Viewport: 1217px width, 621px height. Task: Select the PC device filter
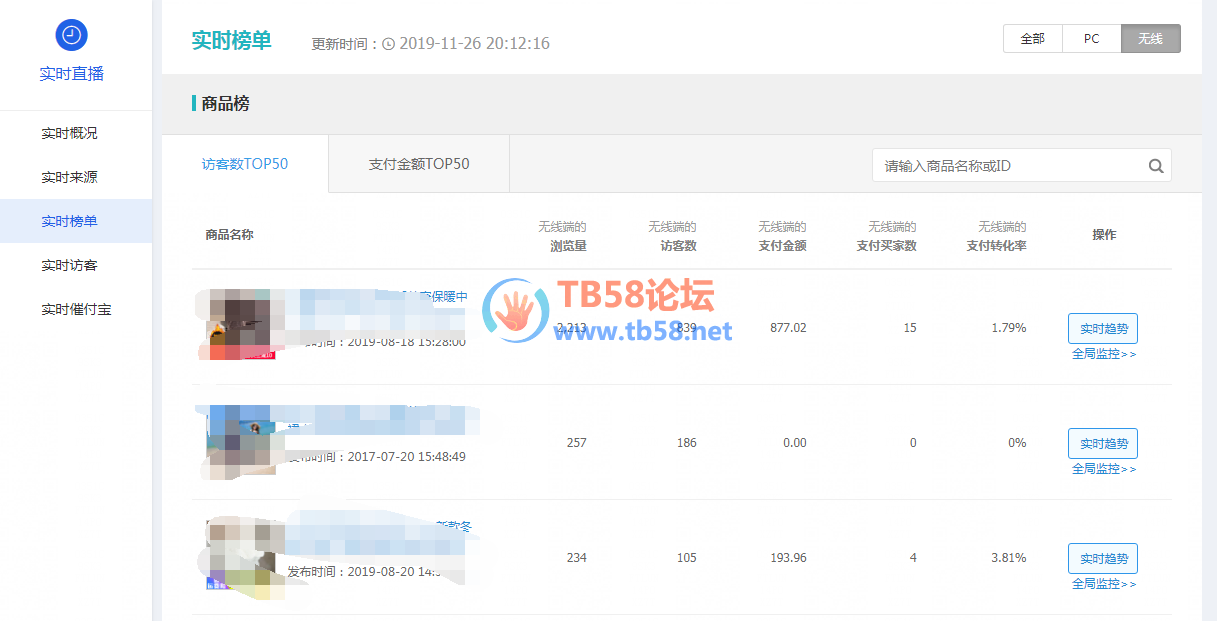coord(1091,39)
